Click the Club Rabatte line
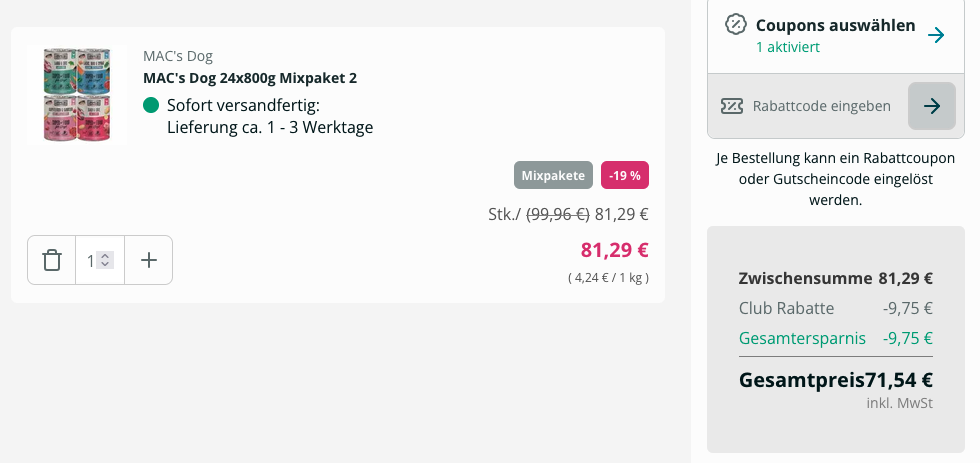This screenshot has width=980, height=463. [x=836, y=308]
